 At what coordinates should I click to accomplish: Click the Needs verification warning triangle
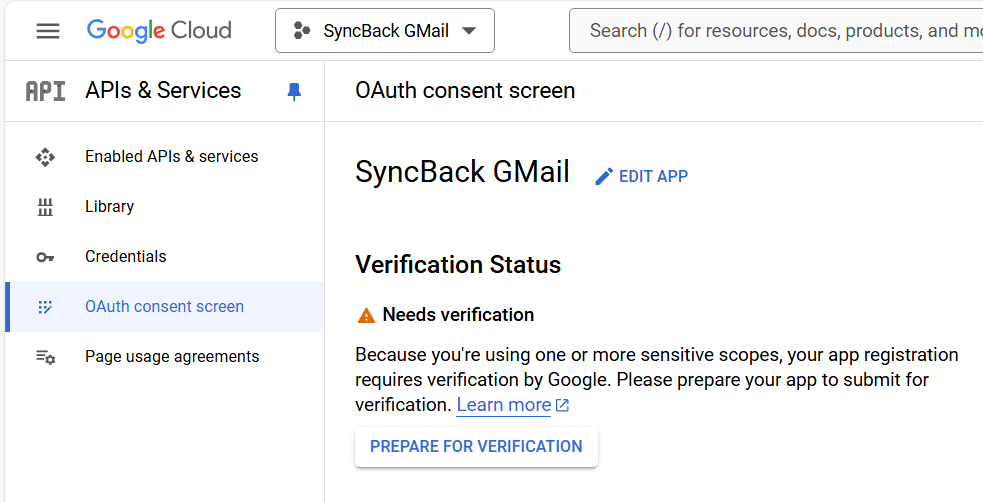[366, 315]
